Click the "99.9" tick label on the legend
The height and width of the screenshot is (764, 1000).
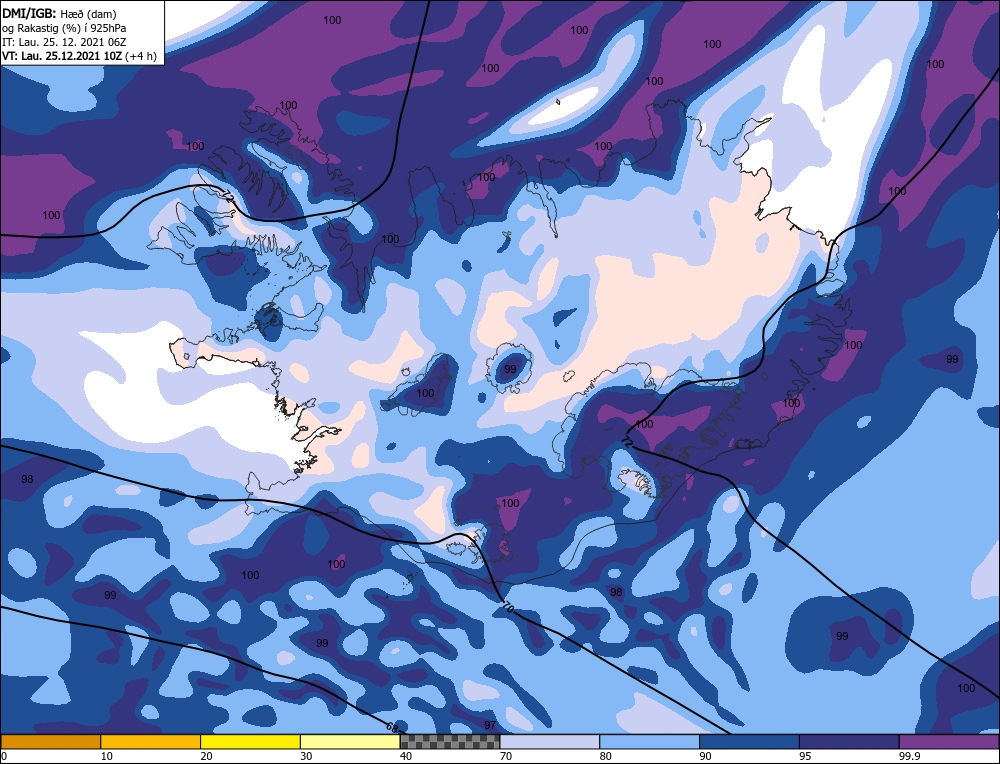(x=908, y=756)
